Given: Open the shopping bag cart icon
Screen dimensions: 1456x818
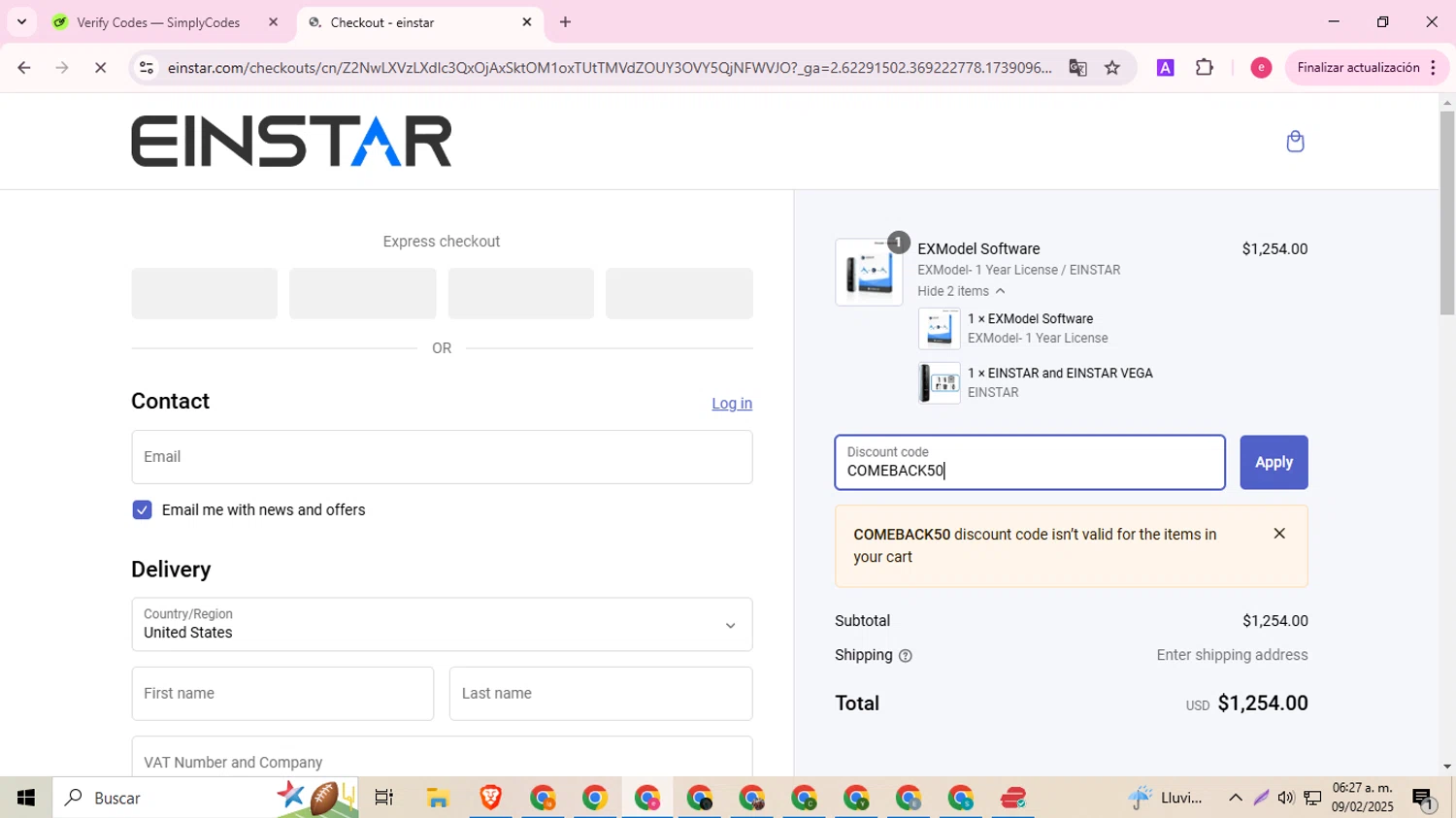Looking at the screenshot, I should pyautogui.click(x=1295, y=142).
